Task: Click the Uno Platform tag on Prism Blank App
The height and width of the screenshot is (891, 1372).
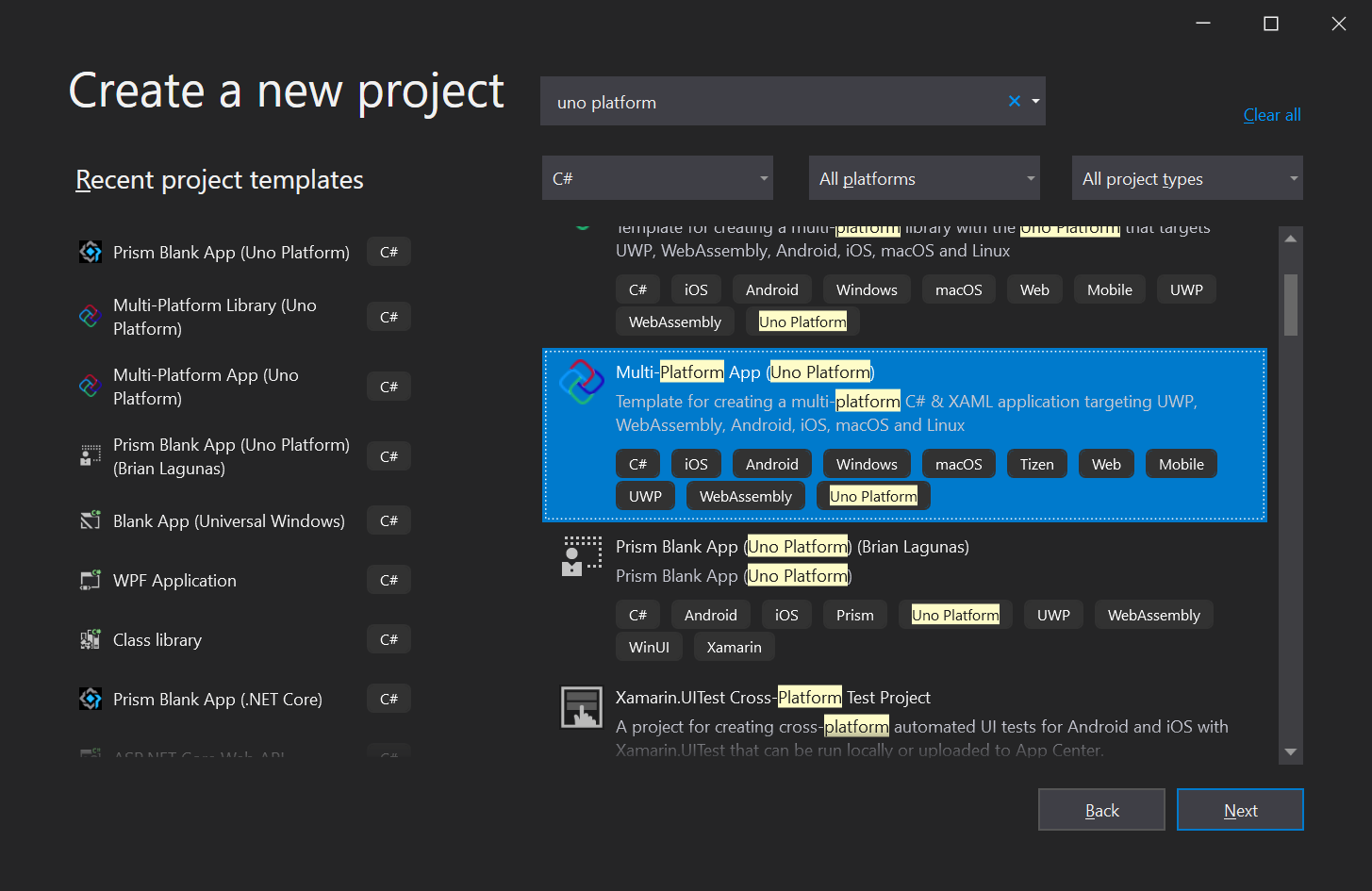Action: (x=955, y=615)
